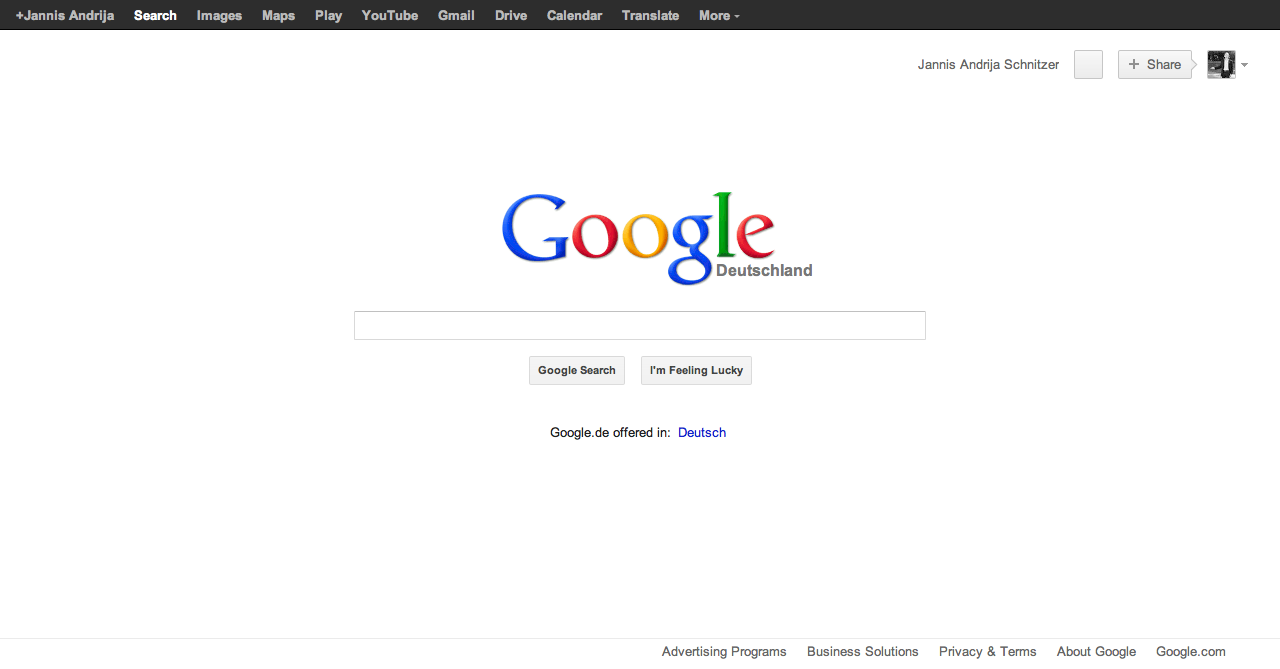
Task: Click the I'm Feeling Lucky button
Action: 696,370
